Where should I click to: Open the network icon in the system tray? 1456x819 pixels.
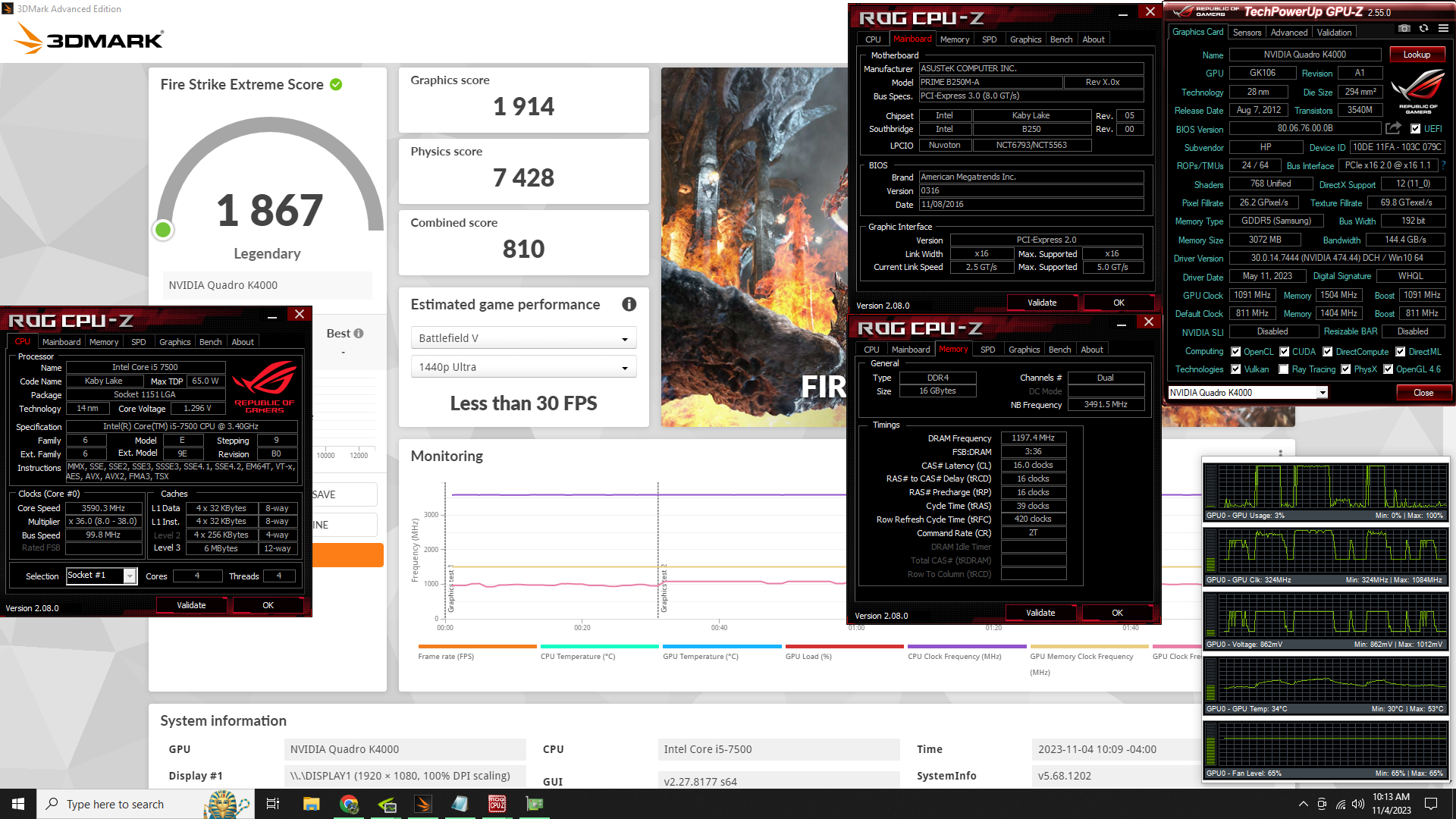pyautogui.click(x=1341, y=804)
